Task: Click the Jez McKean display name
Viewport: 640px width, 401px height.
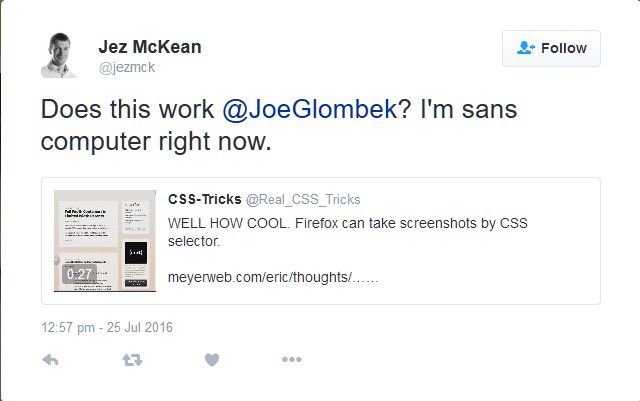Action: pyautogui.click(x=148, y=46)
